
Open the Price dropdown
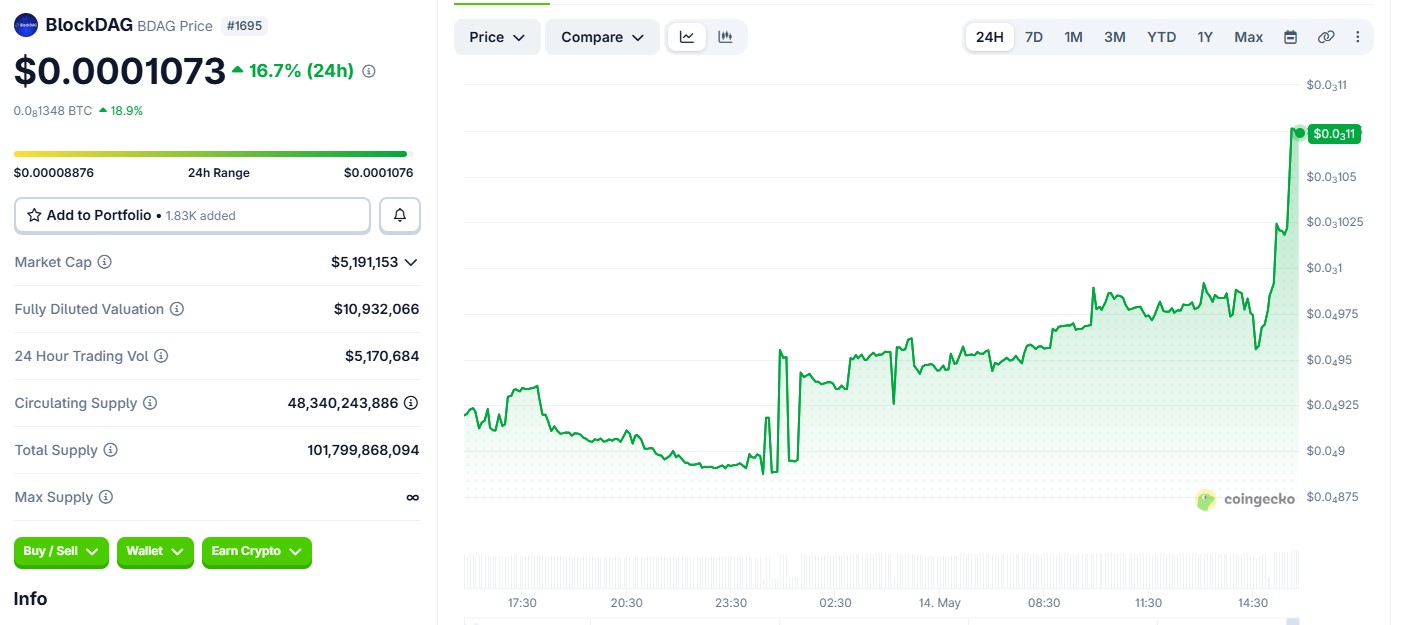tap(497, 37)
